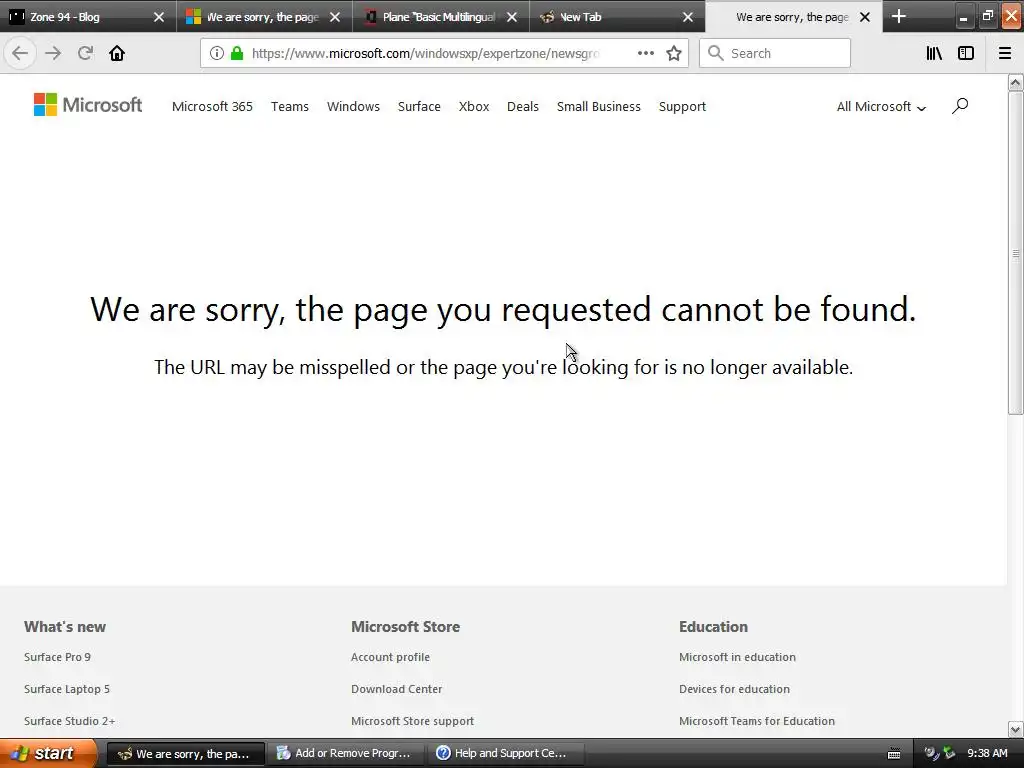Open Microsoft 365 nav link
The width and height of the screenshot is (1024, 768).
212,106
